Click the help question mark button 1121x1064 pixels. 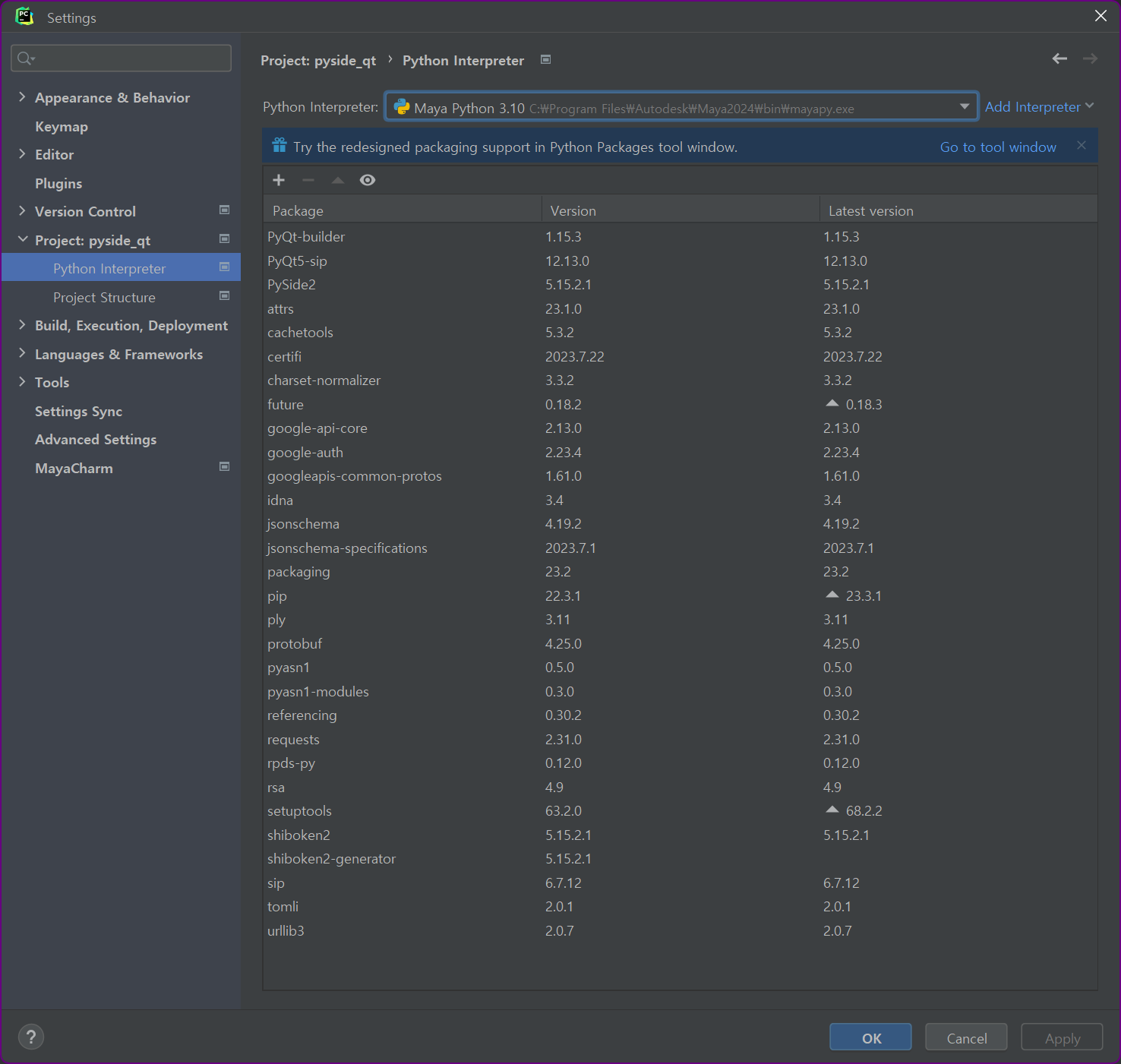pyautogui.click(x=31, y=1037)
